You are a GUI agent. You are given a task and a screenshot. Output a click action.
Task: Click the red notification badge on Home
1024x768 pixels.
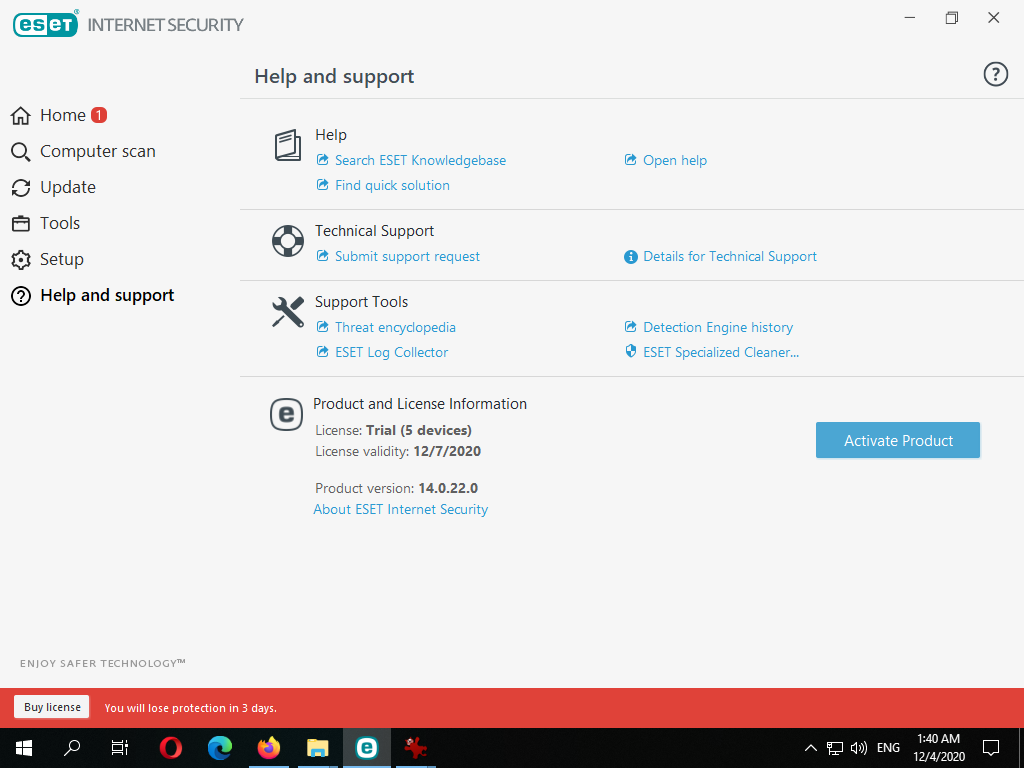tap(99, 115)
